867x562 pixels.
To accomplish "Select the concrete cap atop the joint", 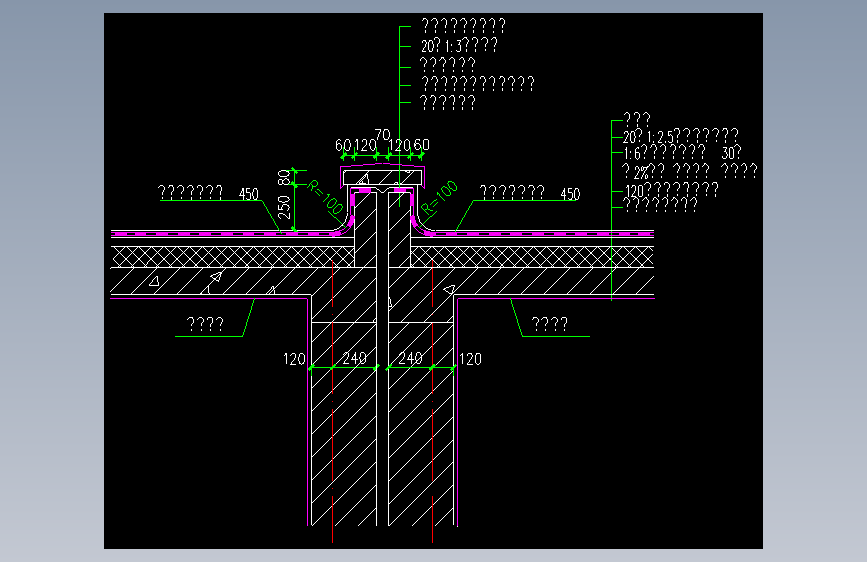I will 382,178.
